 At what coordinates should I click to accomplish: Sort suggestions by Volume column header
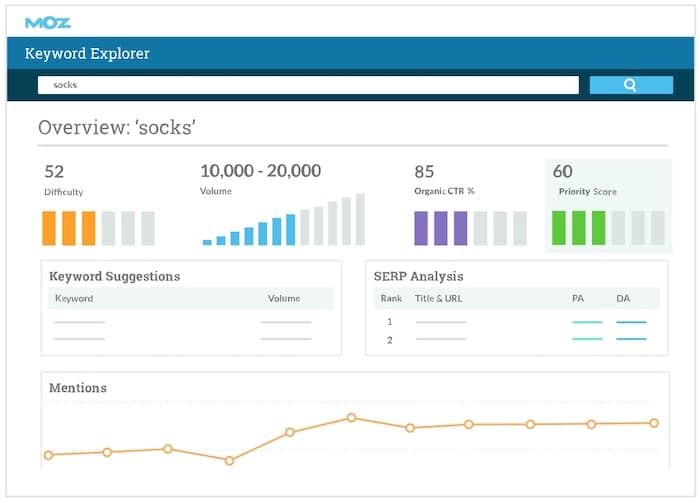pos(284,298)
